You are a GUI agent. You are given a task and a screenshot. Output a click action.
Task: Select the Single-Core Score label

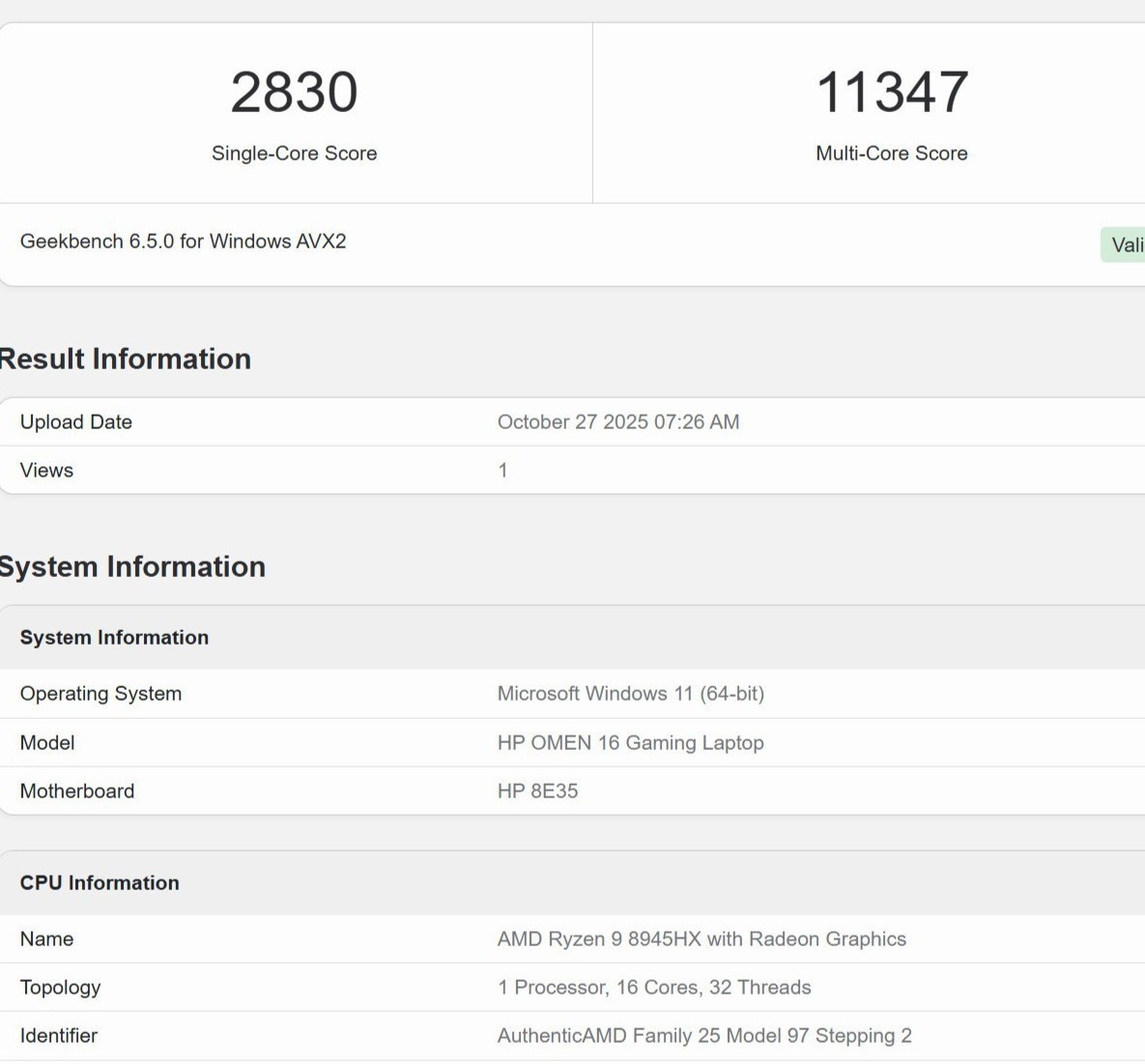coord(294,154)
